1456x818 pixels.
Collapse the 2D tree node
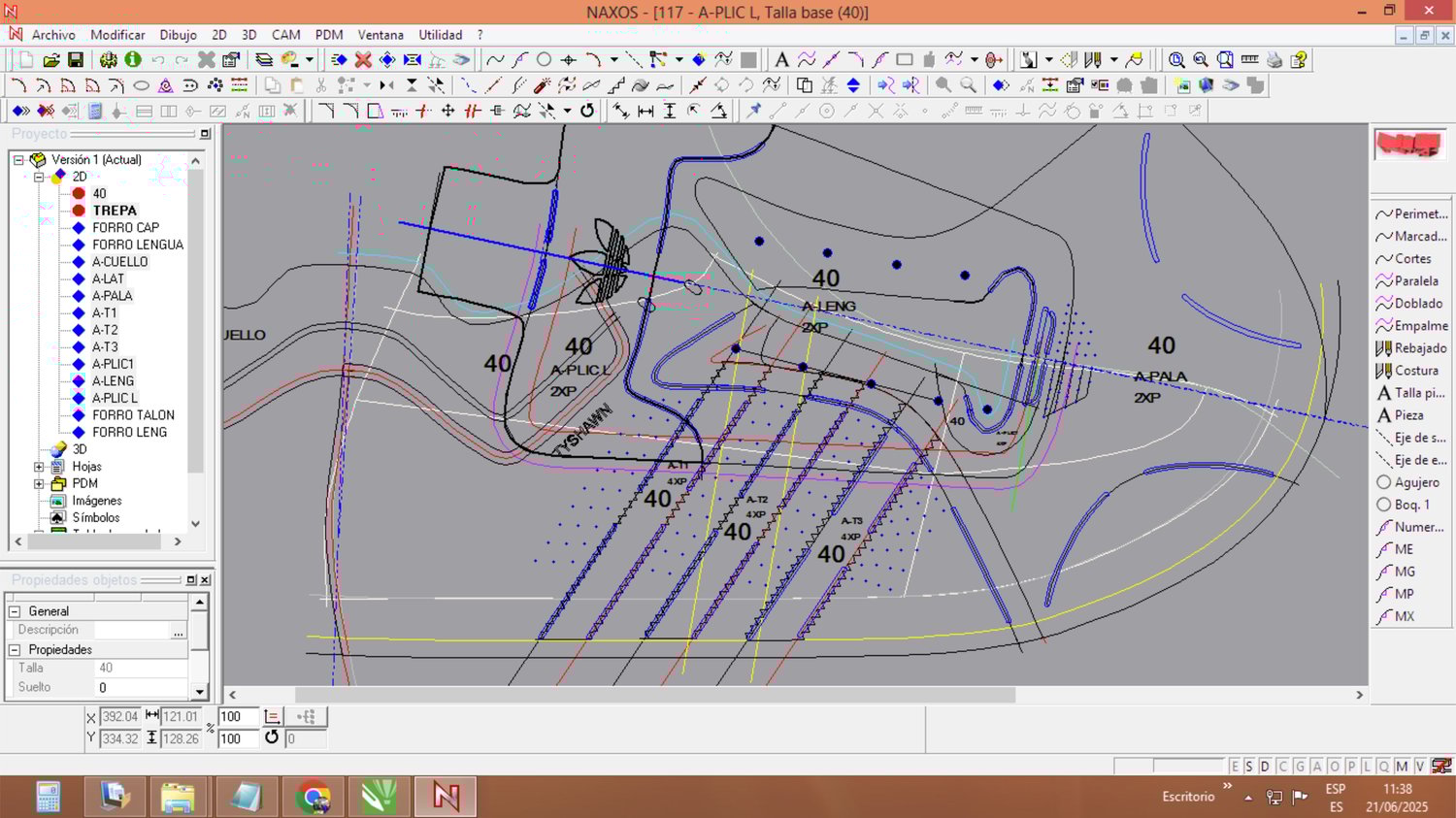click(x=39, y=177)
